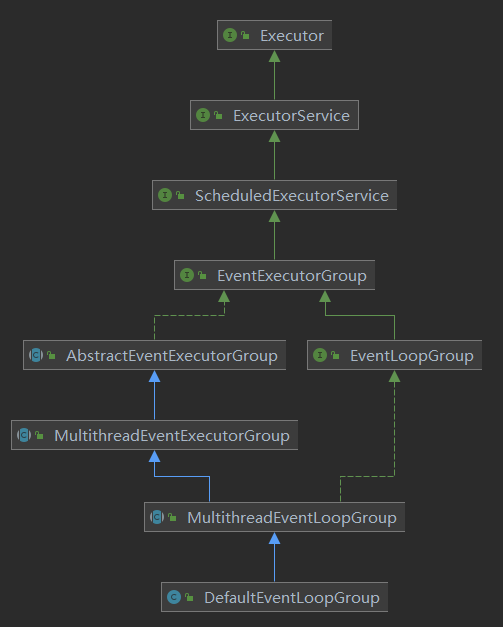Select the EventExecutorGroup node

[x=274, y=275]
